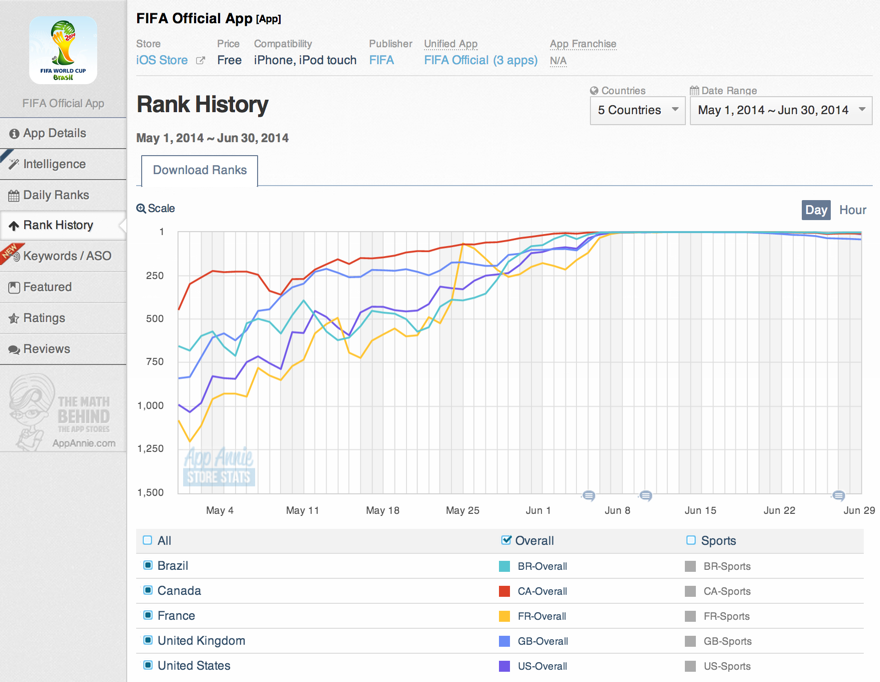Click the event comment marker near Jun 10
The height and width of the screenshot is (682, 880).
pos(645,495)
